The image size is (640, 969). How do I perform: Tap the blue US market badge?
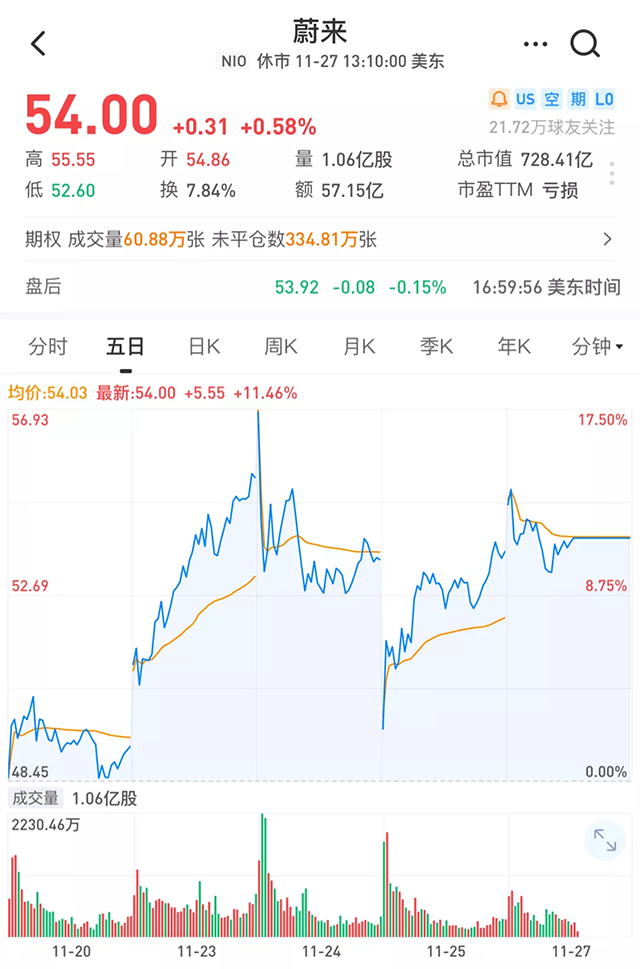pyautogui.click(x=525, y=99)
